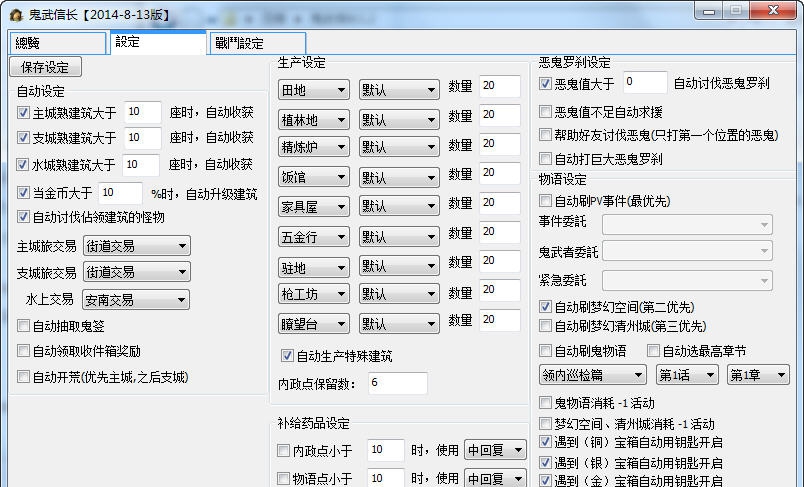Enable 自动打巨大恶鬼罗刹 checkbox

545,158
